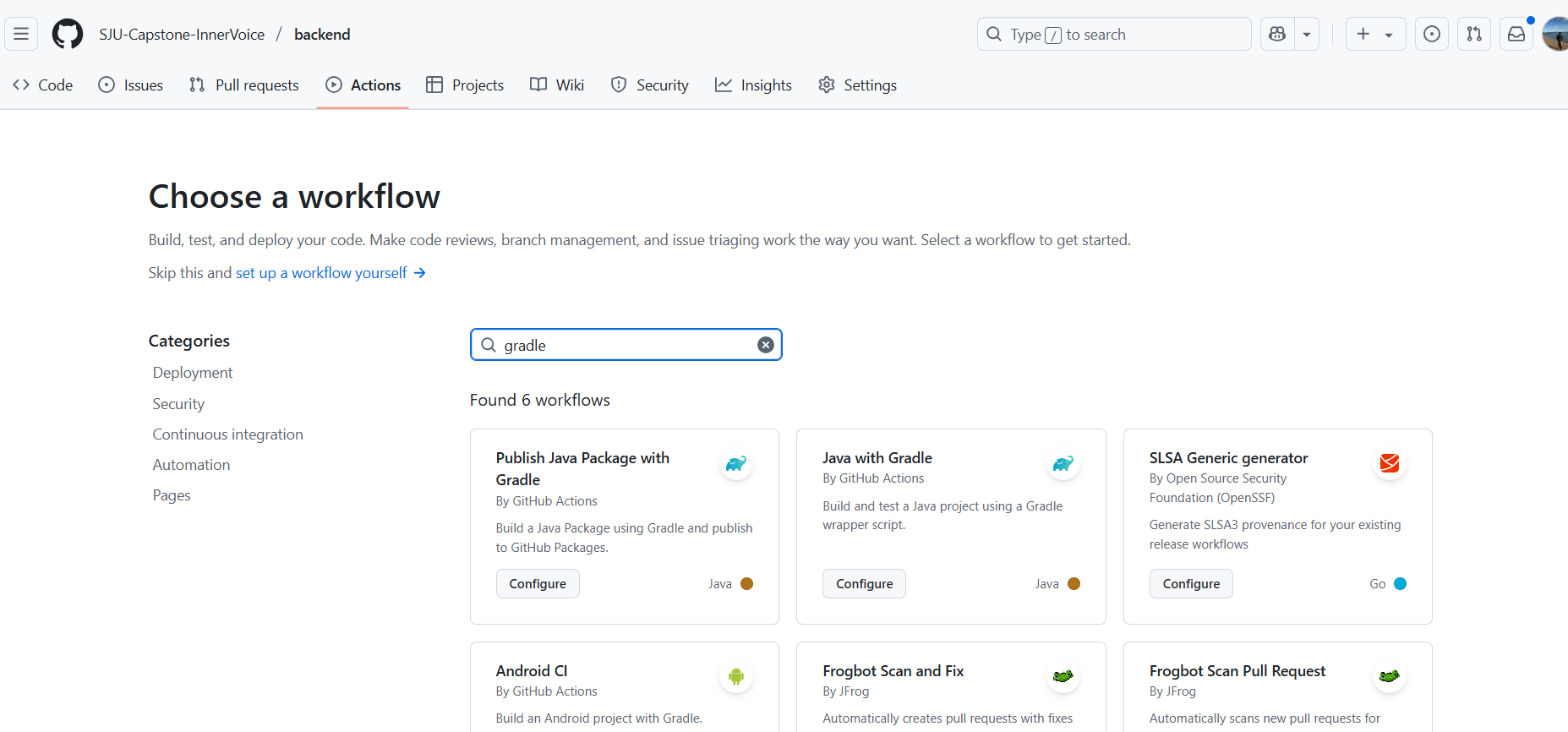Image resolution: width=1568 pixels, height=732 pixels.
Task: Open SJU-Capstone-InnerVoice organization link
Action: point(182,35)
